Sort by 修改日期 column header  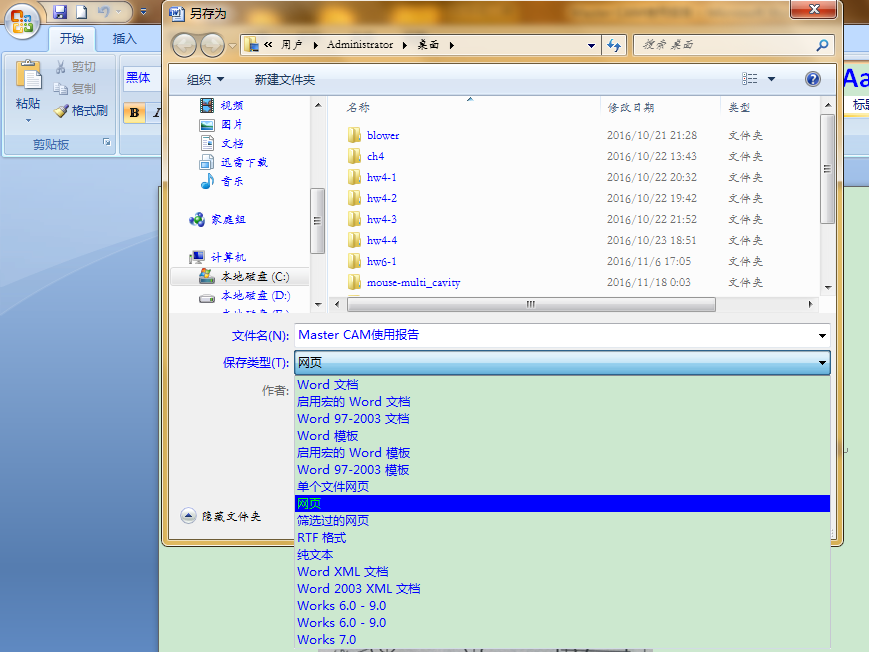tap(631, 108)
